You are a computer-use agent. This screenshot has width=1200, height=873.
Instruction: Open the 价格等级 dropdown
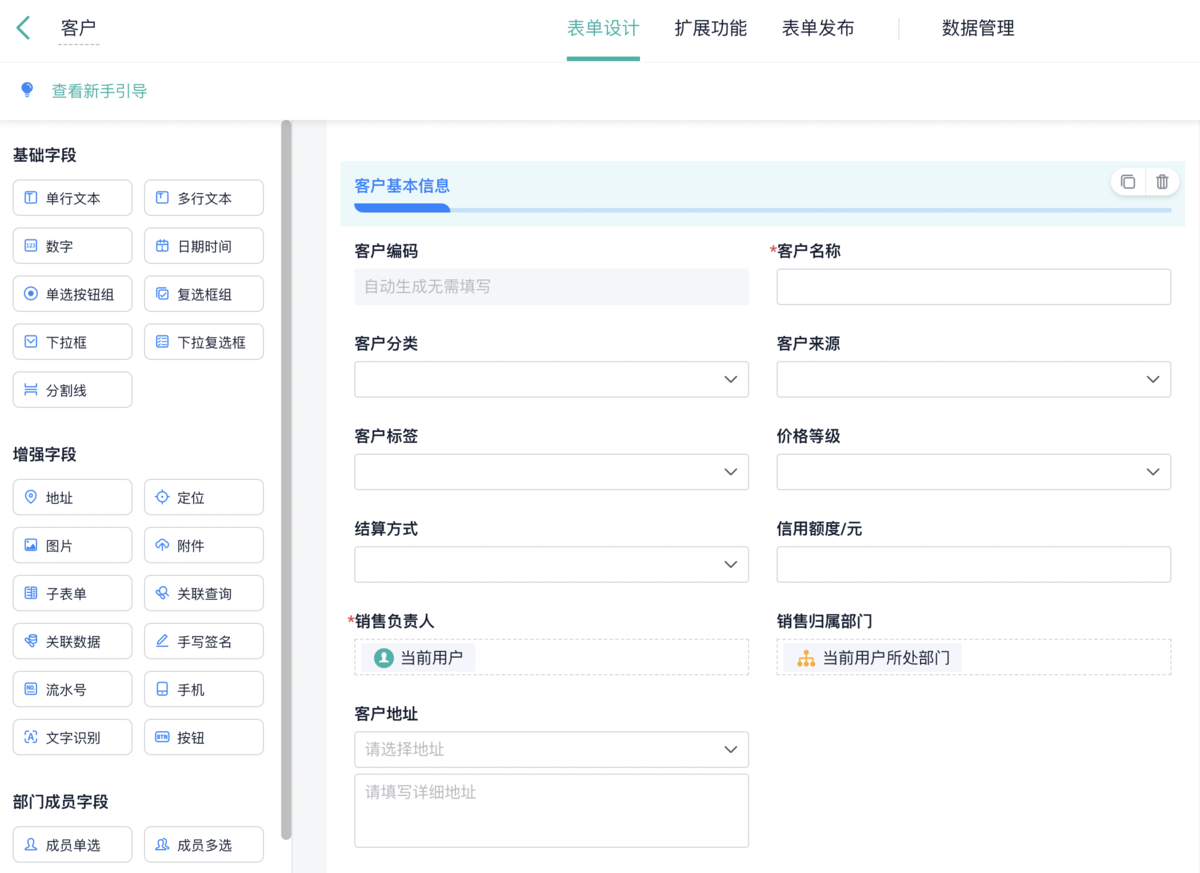click(973, 472)
